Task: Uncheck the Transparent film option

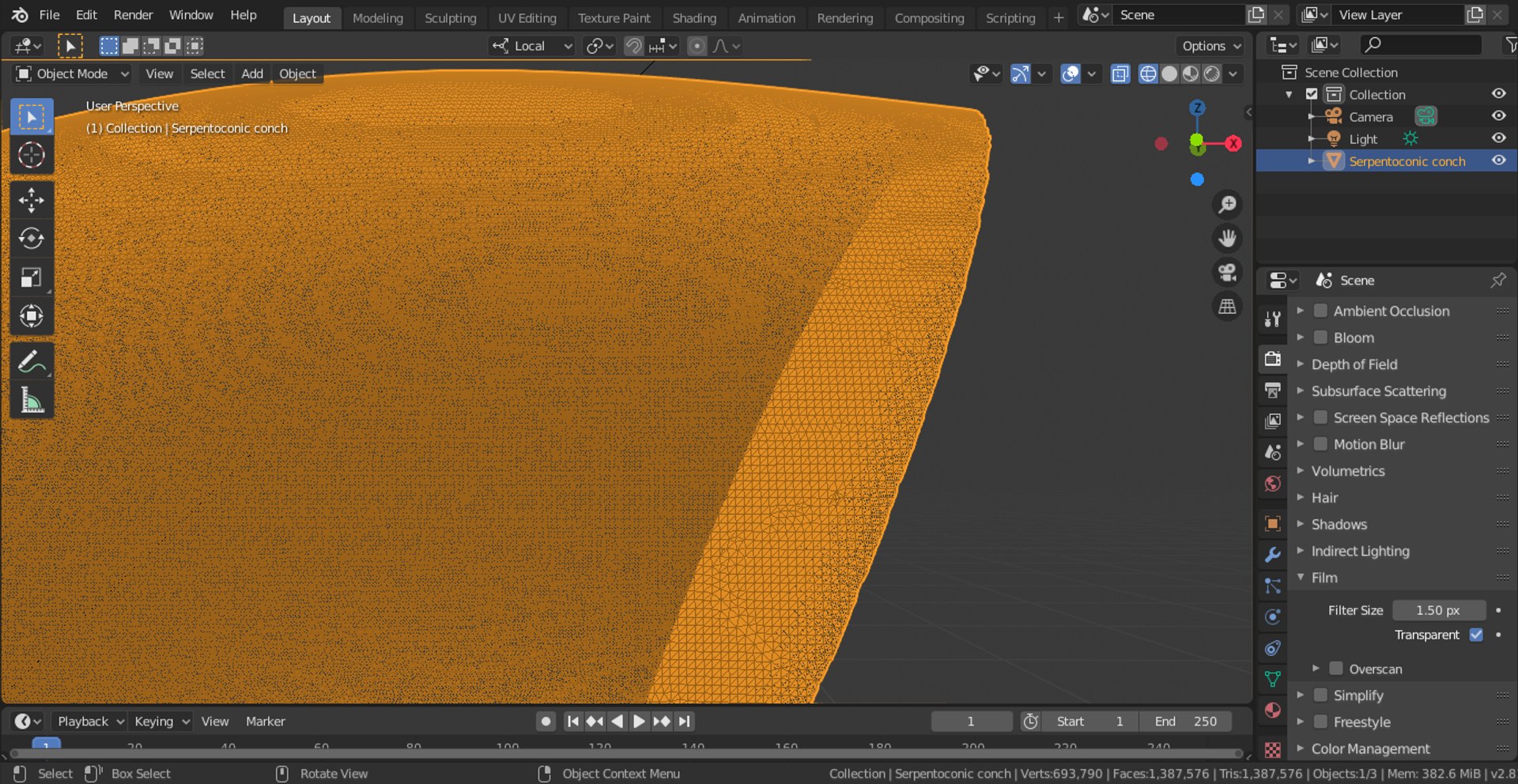Action: tap(1476, 635)
